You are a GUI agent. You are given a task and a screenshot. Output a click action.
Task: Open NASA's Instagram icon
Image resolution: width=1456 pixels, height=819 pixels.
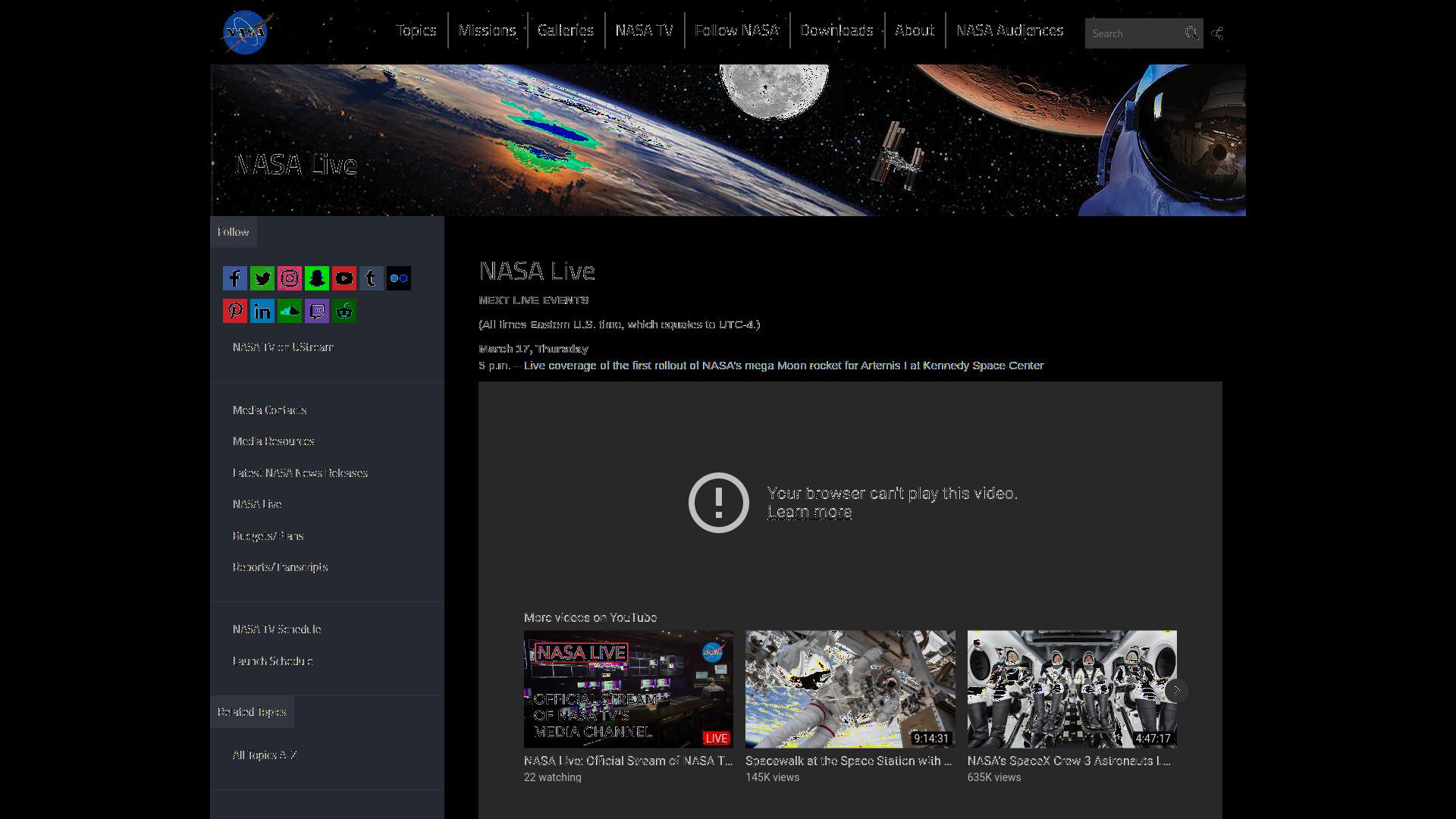[290, 278]
